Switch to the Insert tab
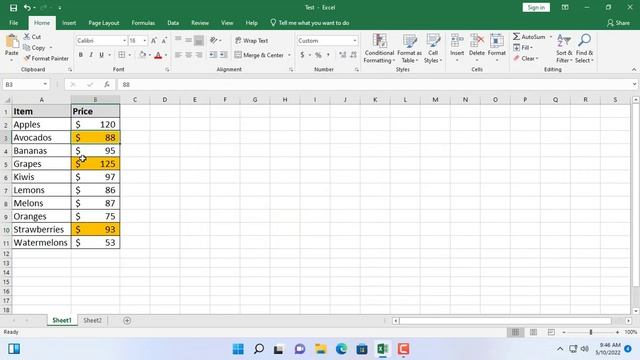Viewport: 640px width, 360px height. (x=69, y=23)
